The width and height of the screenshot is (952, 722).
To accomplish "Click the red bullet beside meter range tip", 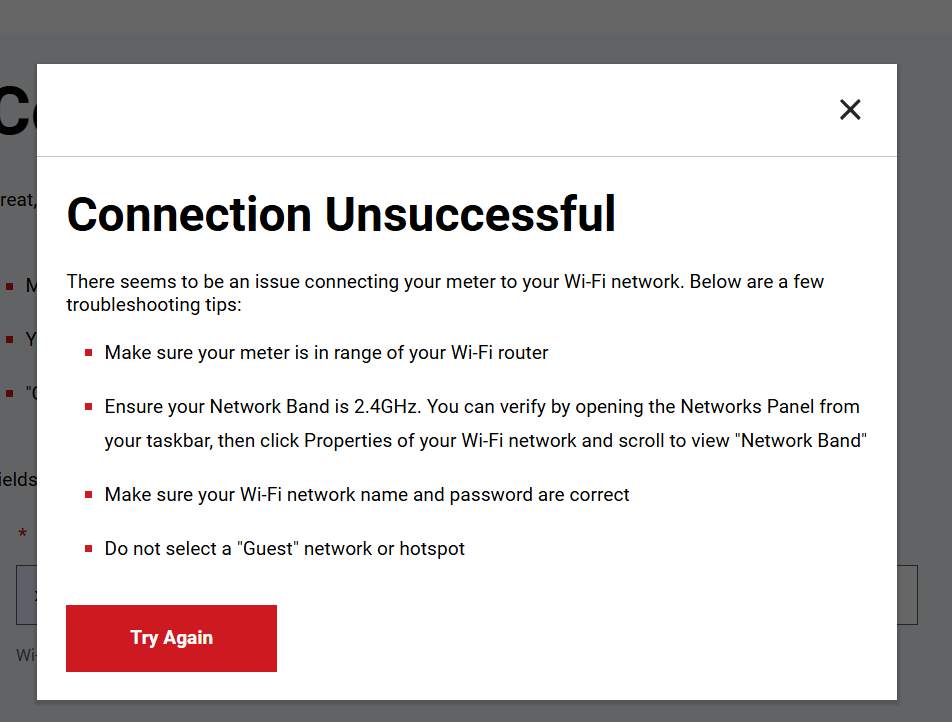I will [x=89, y=353].
